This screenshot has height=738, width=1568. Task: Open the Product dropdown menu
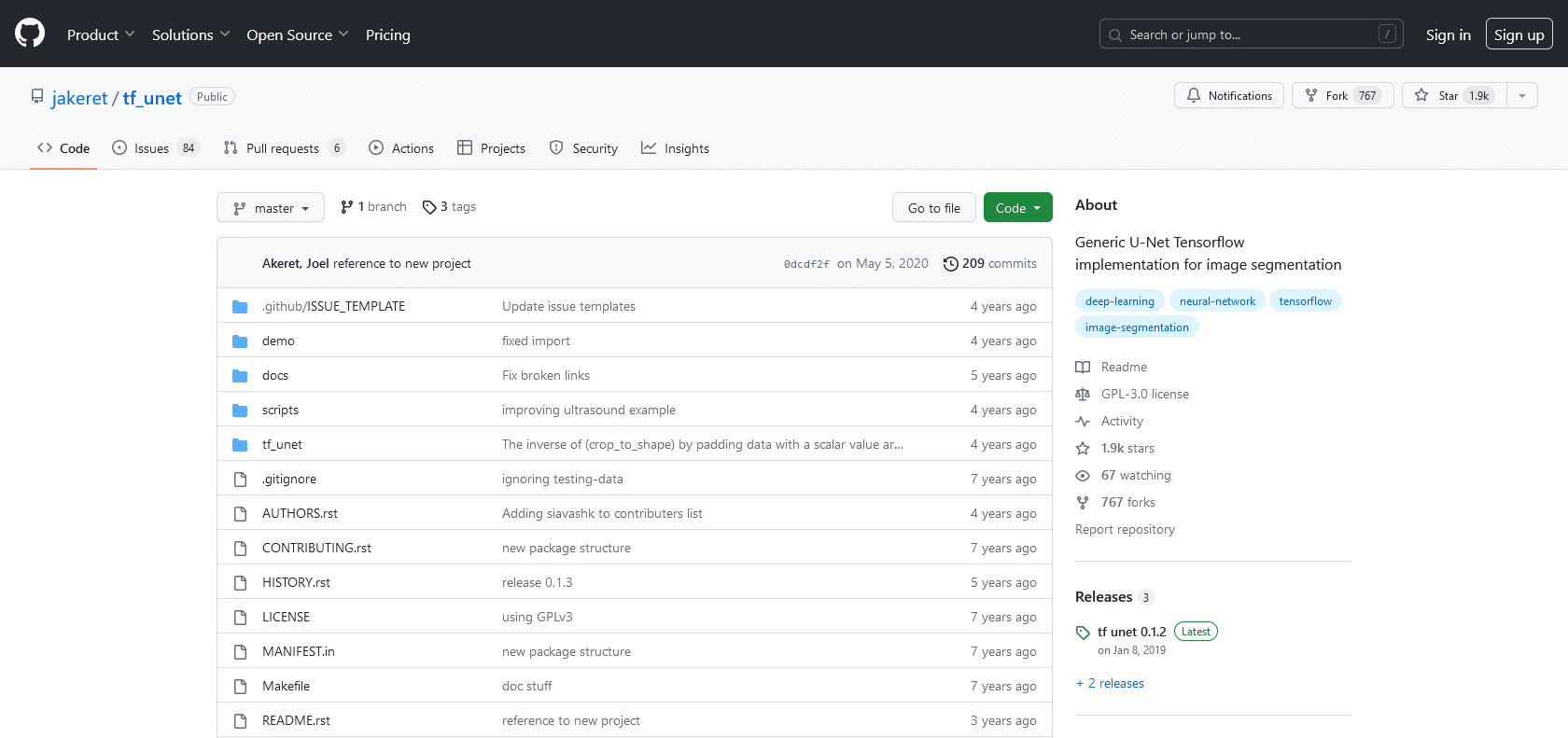click(101, 35)
